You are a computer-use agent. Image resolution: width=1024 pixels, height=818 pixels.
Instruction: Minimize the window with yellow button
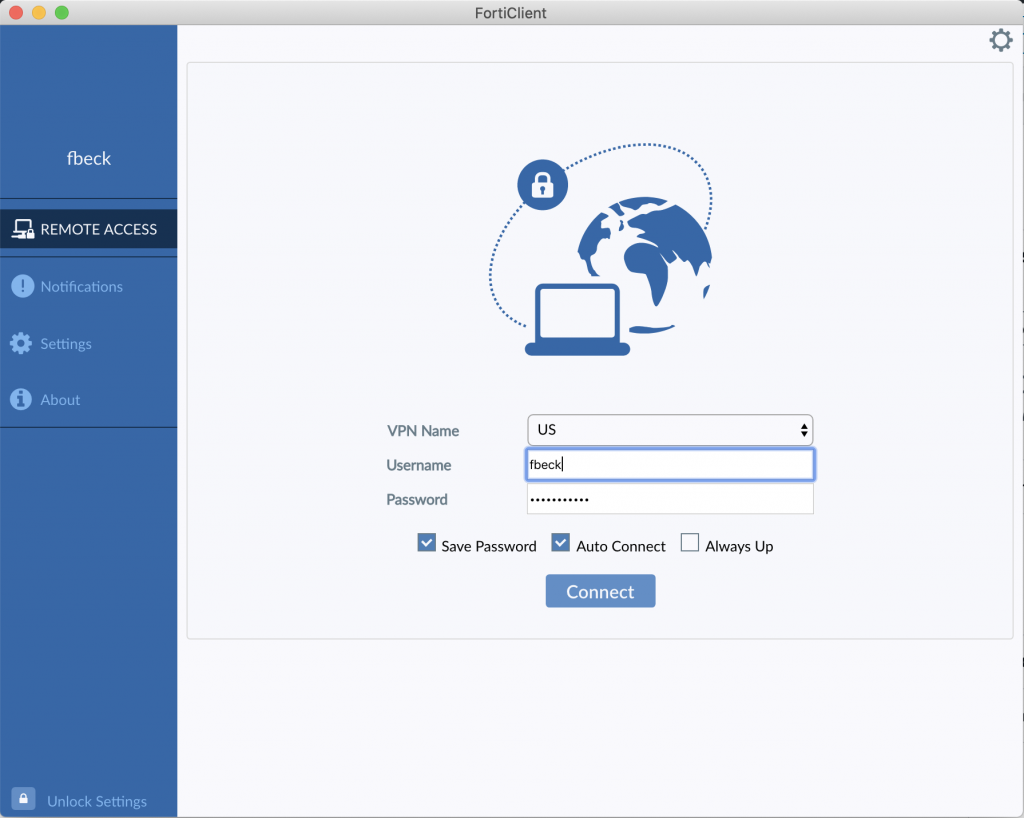(x=39, y=12)
